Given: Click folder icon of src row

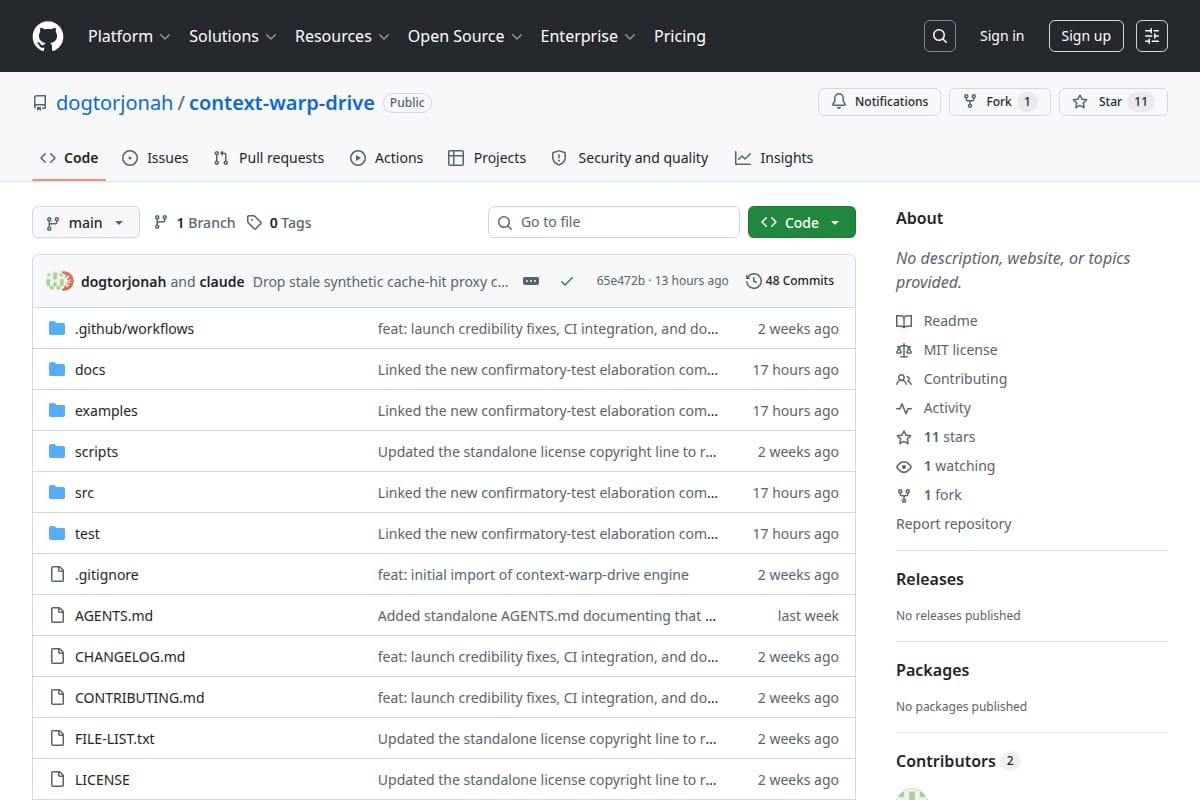Looking at the screenshot, I should pyautogui.click(x=57, y=493).
